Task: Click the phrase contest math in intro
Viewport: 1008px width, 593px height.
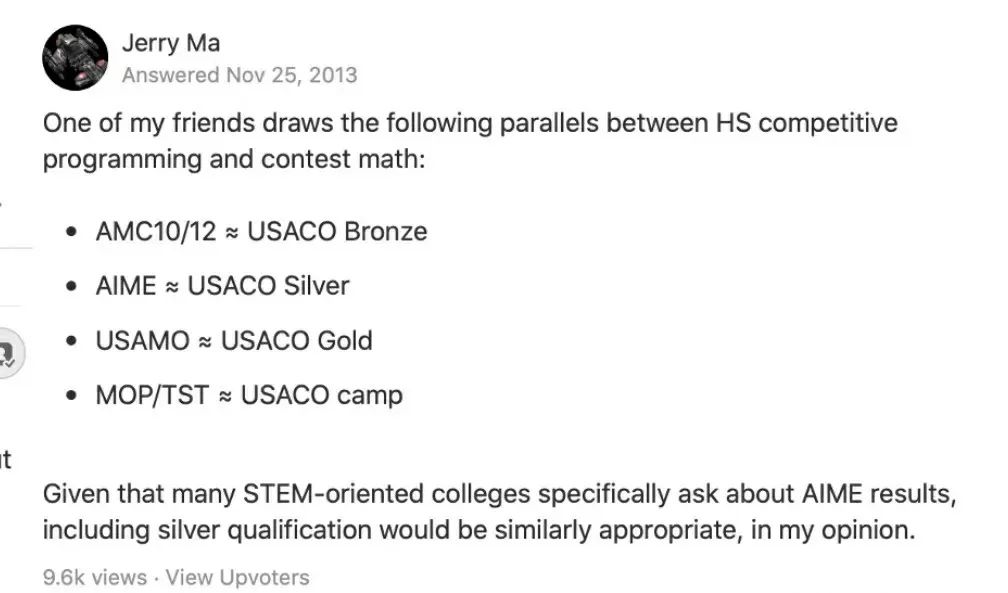Action: [343, 159]
